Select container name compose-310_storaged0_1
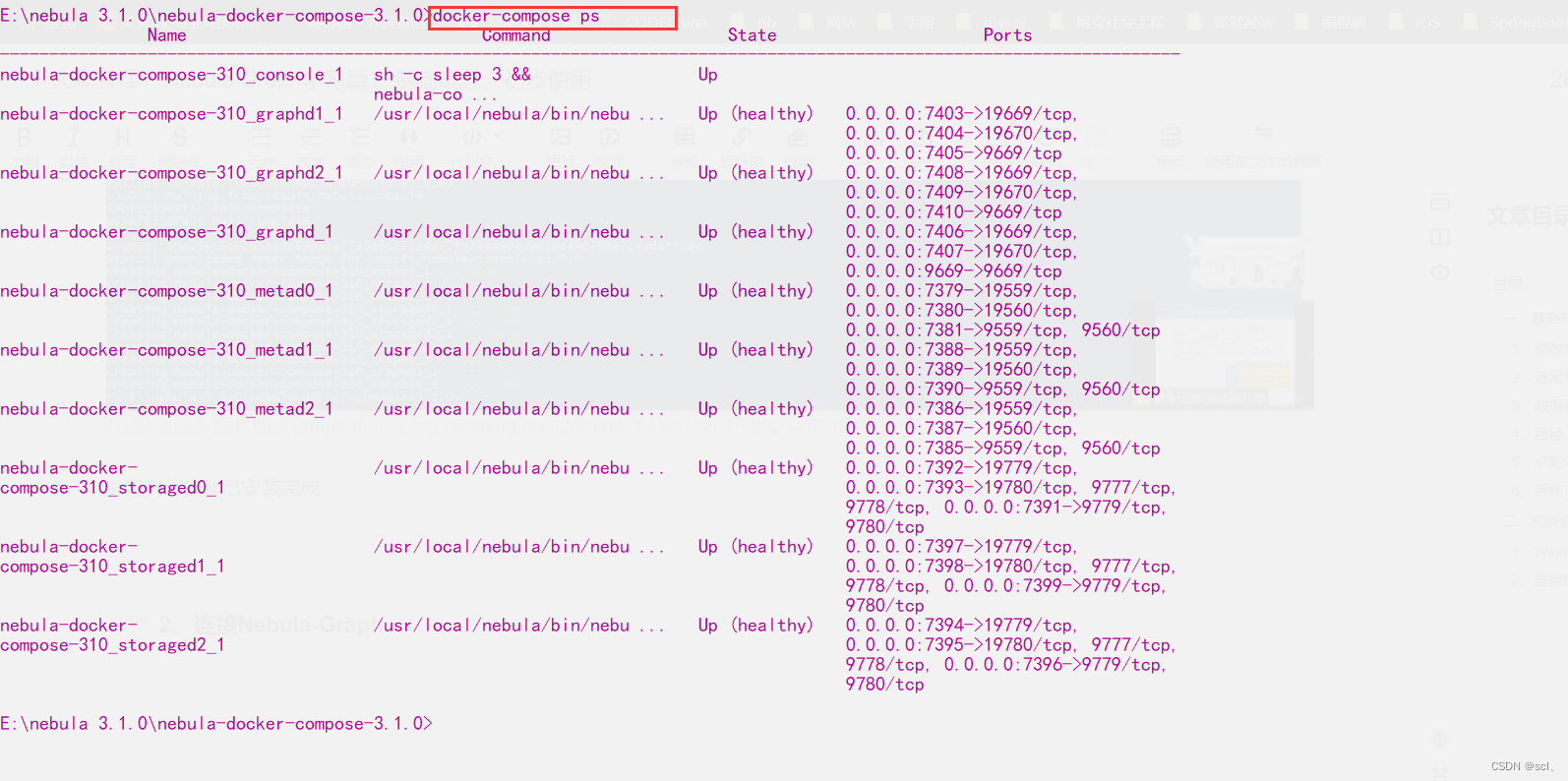 point(112,488)
